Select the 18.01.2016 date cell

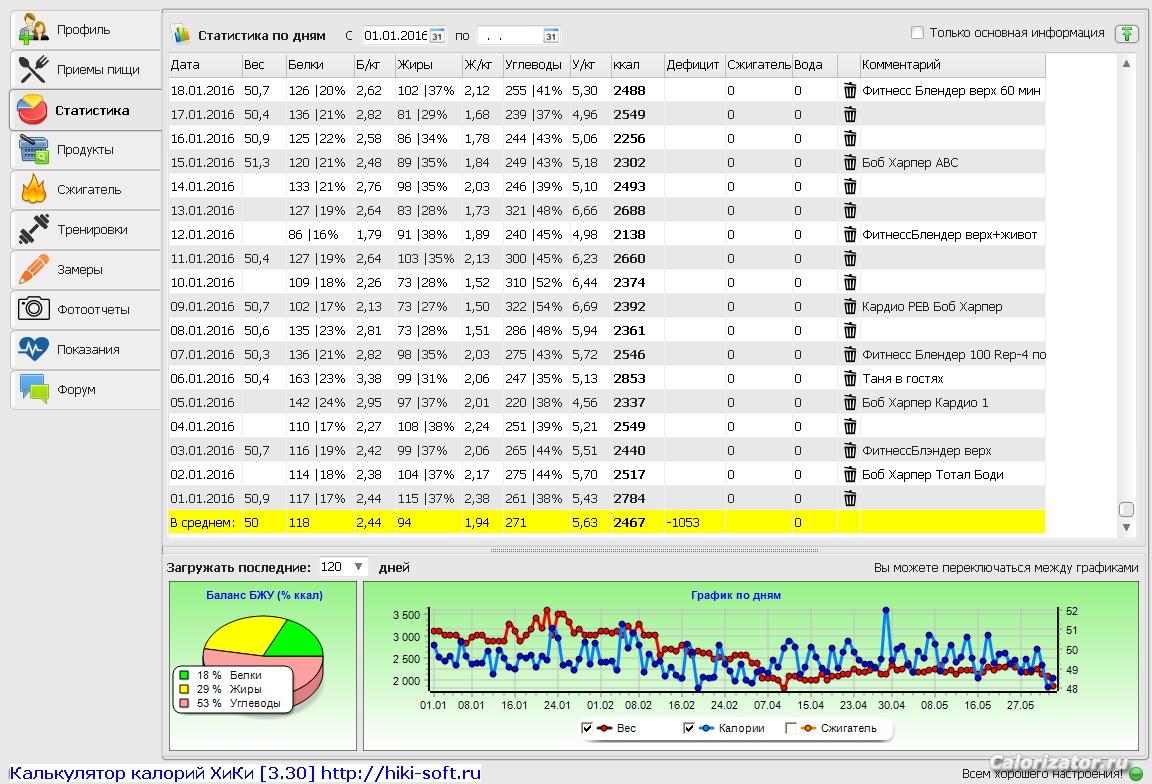[x=203, y=90]
